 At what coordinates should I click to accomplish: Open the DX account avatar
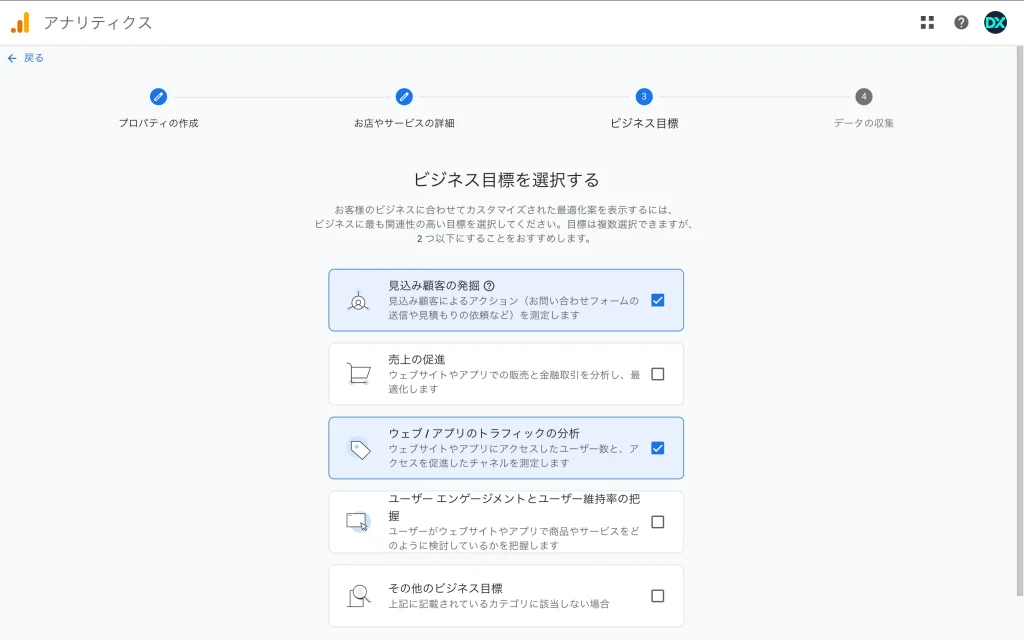coord(995,22)
